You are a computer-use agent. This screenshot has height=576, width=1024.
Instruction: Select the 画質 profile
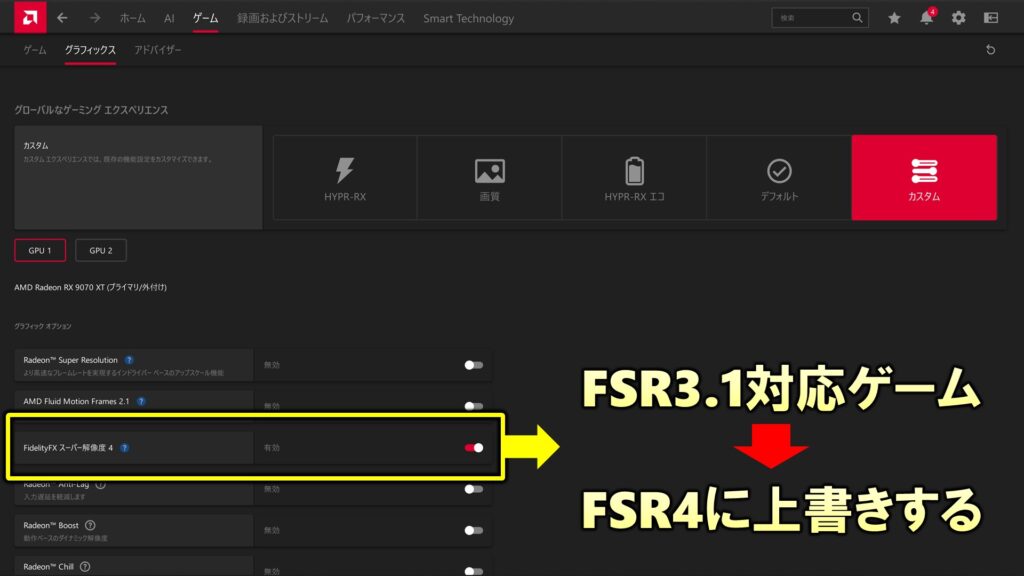point(489,178)
